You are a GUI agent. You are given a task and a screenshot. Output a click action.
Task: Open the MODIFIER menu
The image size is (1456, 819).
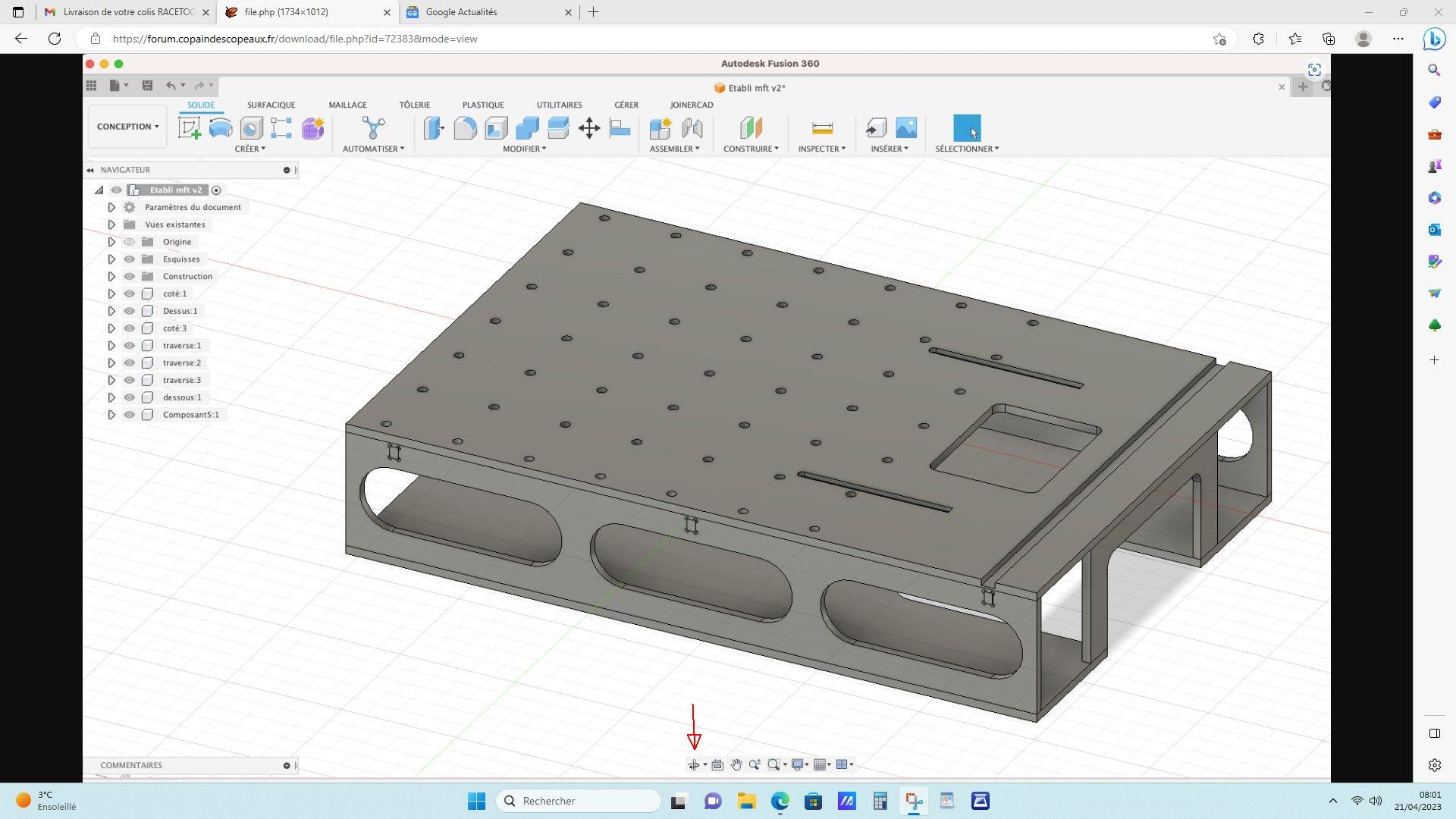click(x=524, y=149)
